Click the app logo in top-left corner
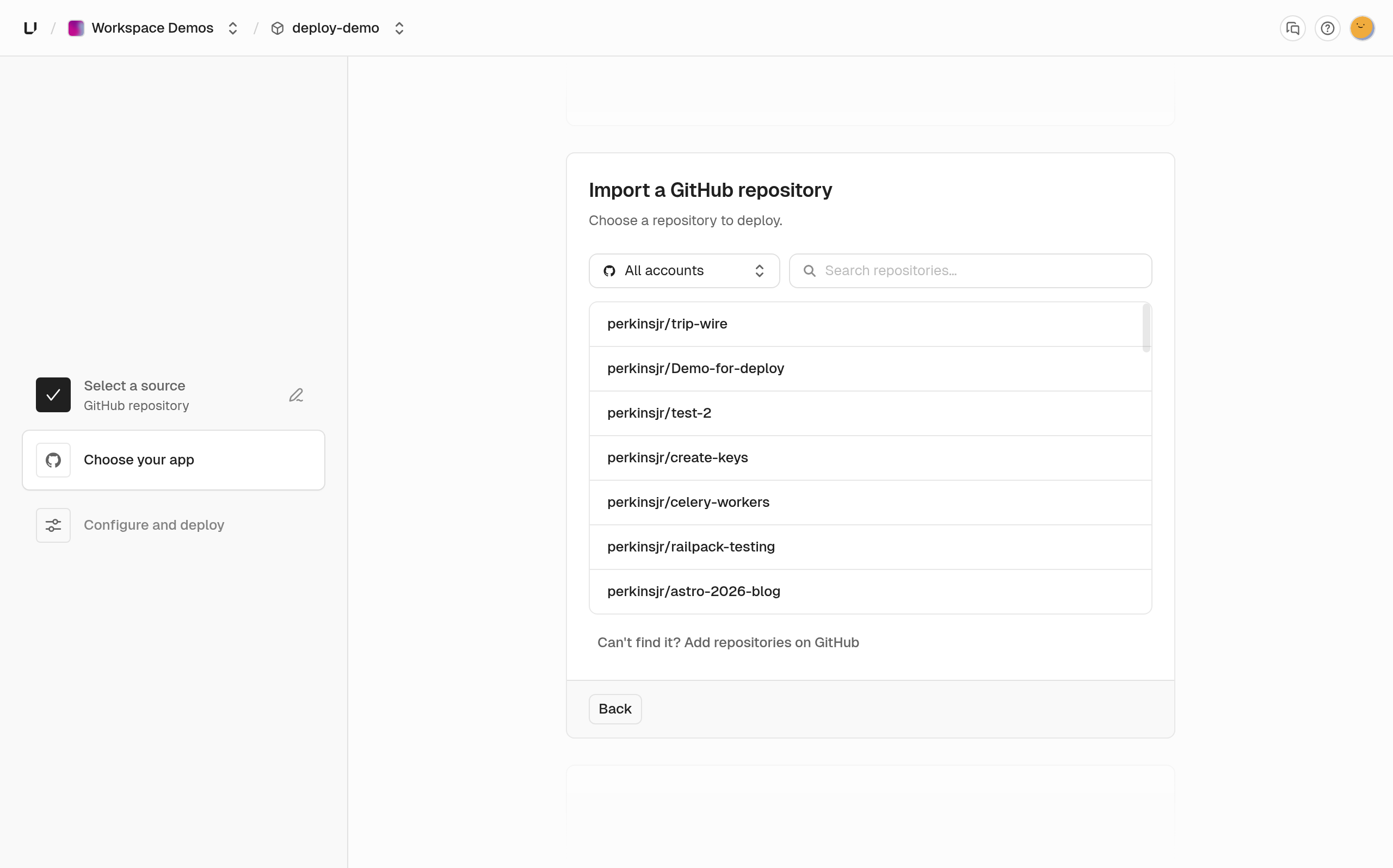 click(x=30, y=28)
